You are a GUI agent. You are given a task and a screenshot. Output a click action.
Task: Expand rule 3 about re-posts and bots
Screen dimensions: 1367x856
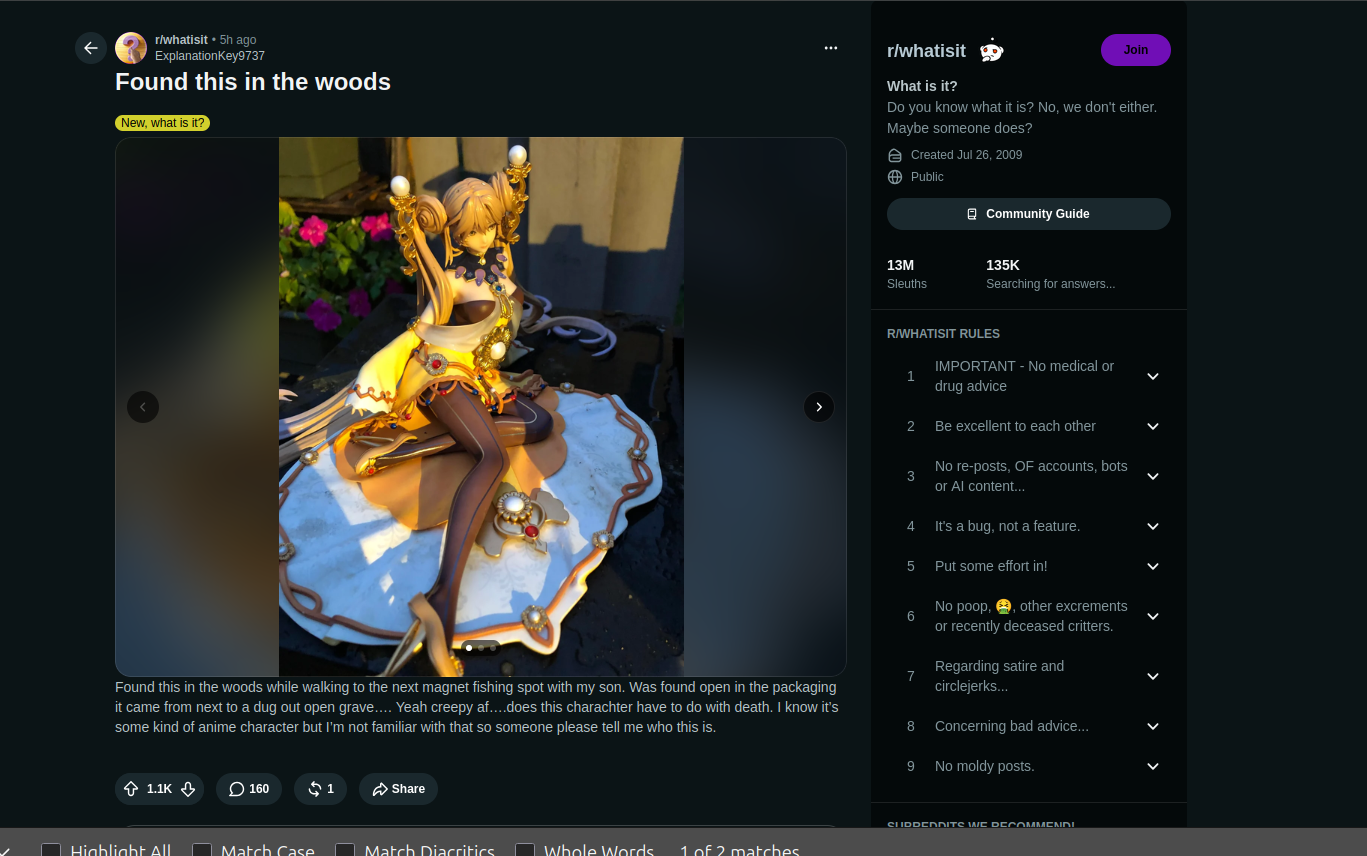(x=1029, y=476)
